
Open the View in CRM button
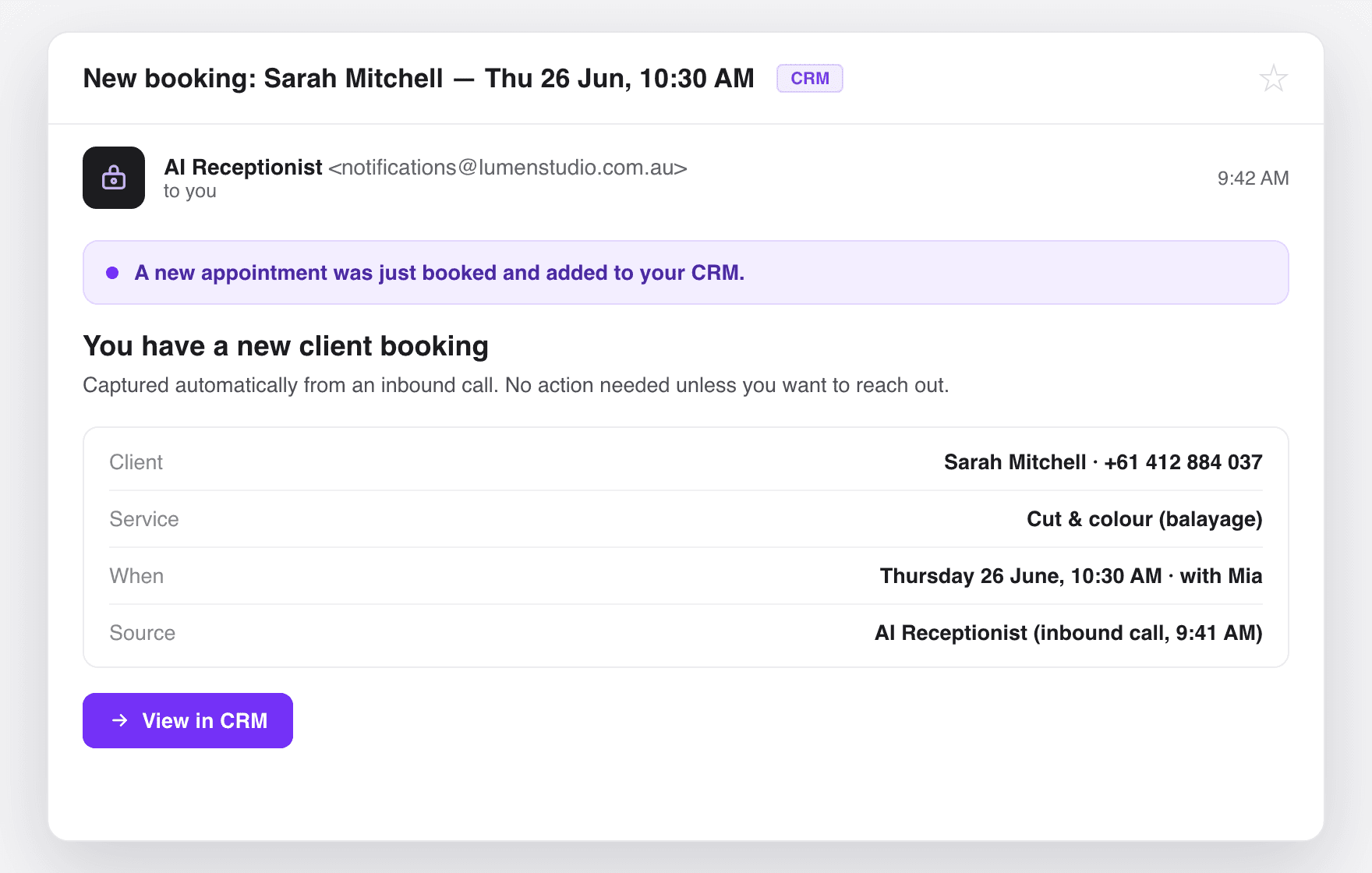pyautogui.click(x=188, y=720)
